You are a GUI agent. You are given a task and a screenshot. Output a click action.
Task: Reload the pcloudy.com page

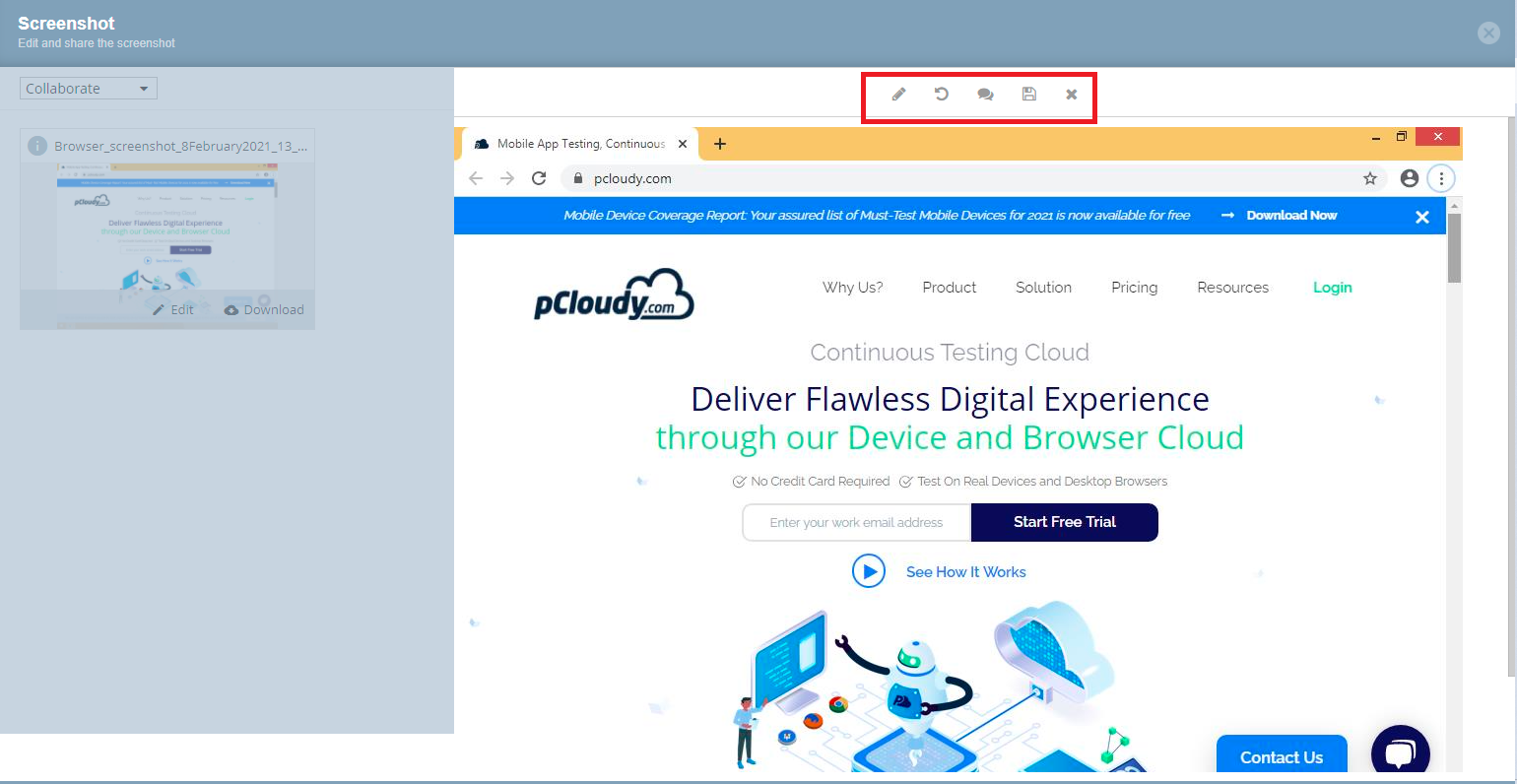pyautogui.click(x=539, y=178)
